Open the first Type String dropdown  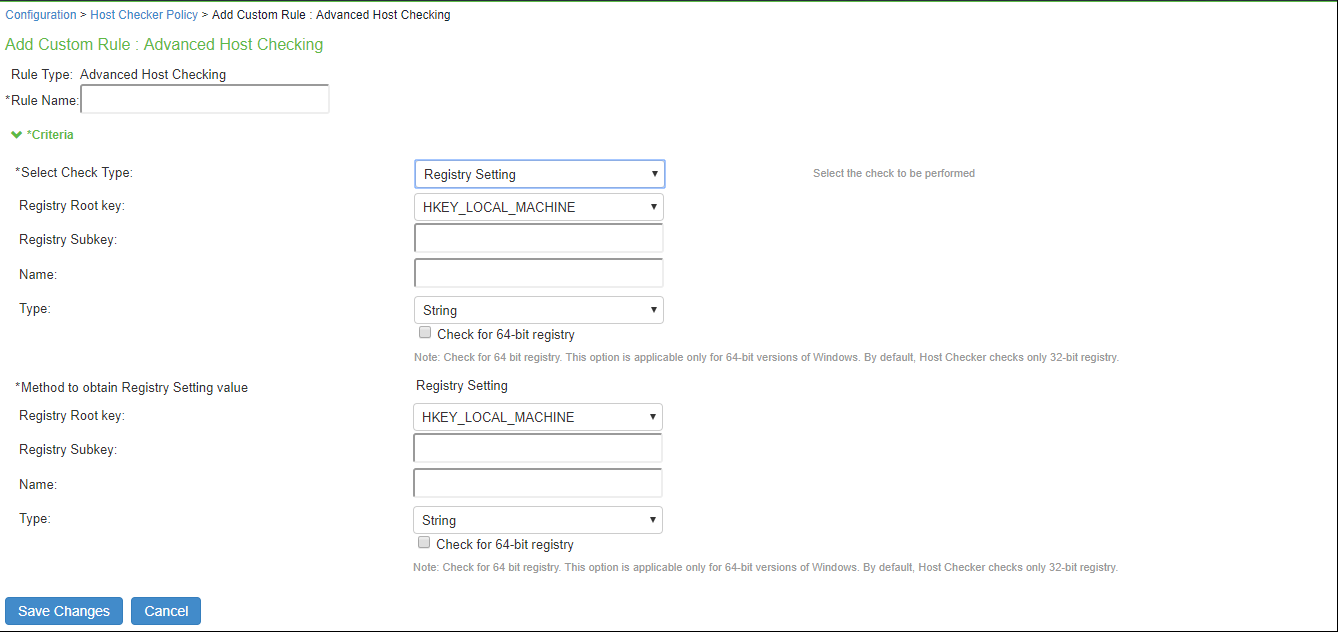(x=539, y=310)
